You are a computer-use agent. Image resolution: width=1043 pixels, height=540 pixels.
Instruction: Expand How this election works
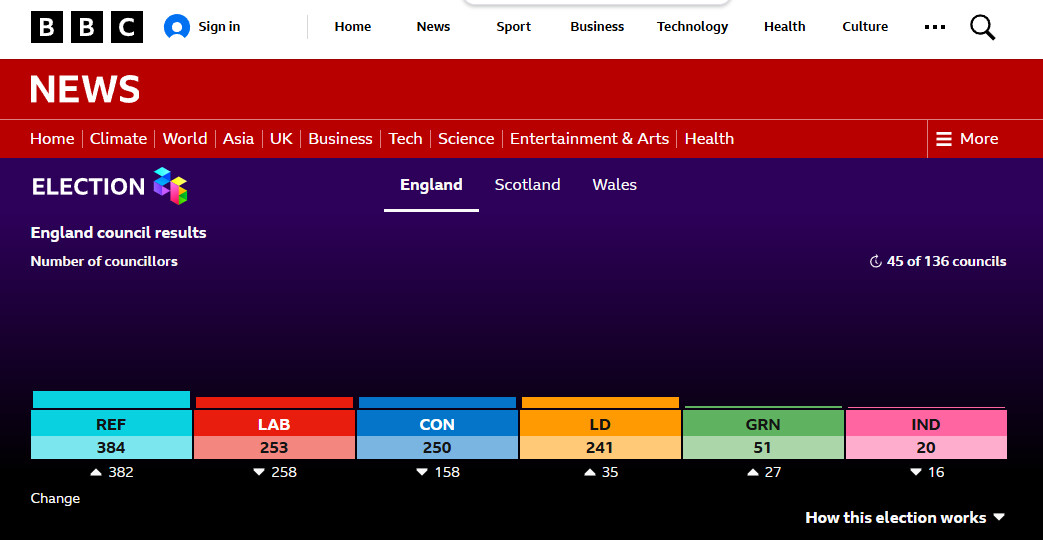pos(905,517)
